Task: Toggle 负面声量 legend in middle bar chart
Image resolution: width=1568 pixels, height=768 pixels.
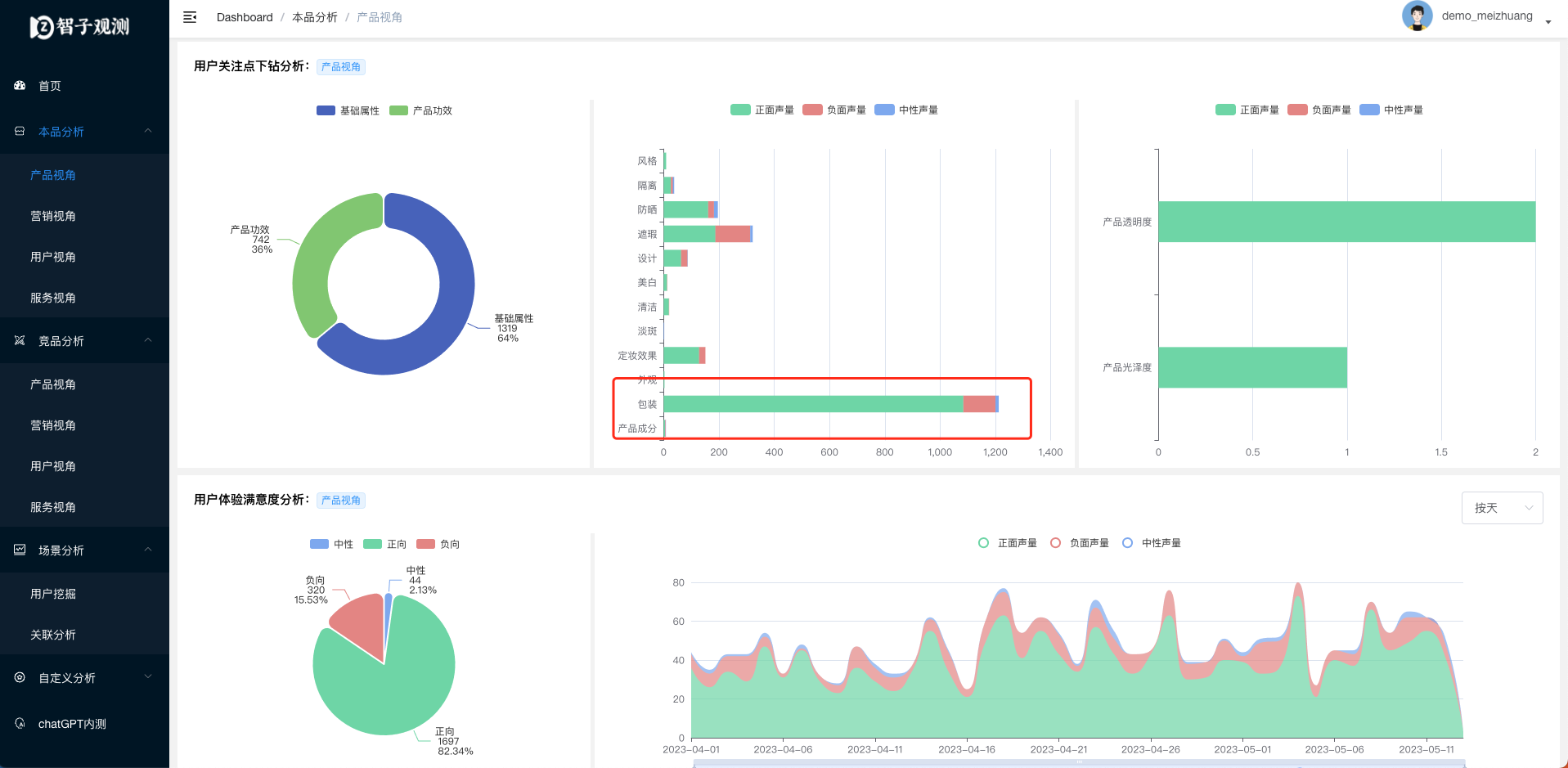Action: 834,110
